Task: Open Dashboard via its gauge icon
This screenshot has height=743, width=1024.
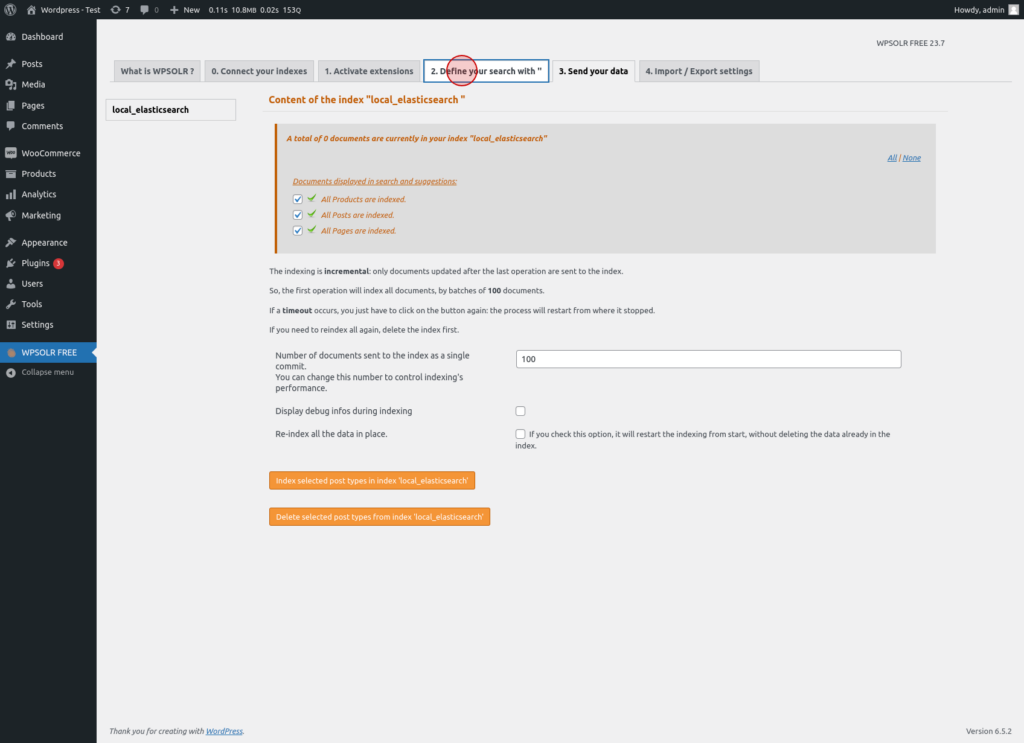Action: [x=10, y=37]
